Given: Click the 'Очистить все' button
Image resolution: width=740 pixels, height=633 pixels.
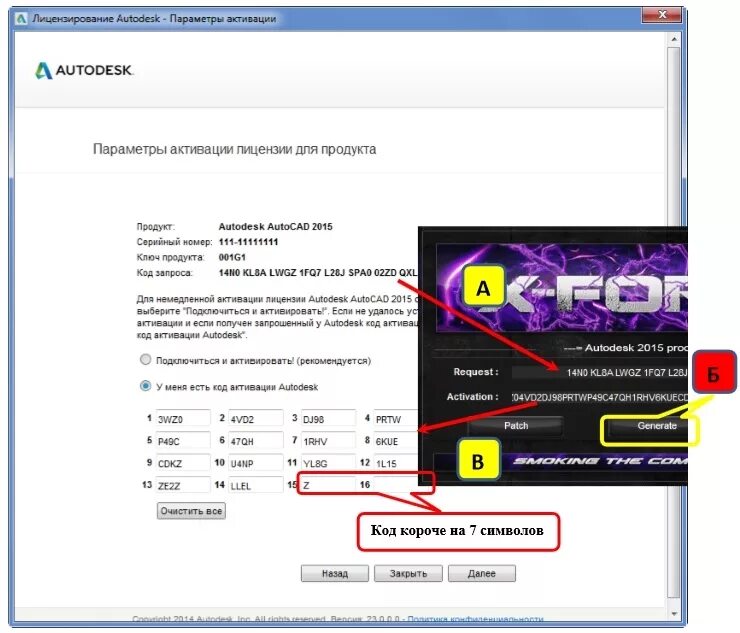Looking at the screenshot, I should coord(191,511).
